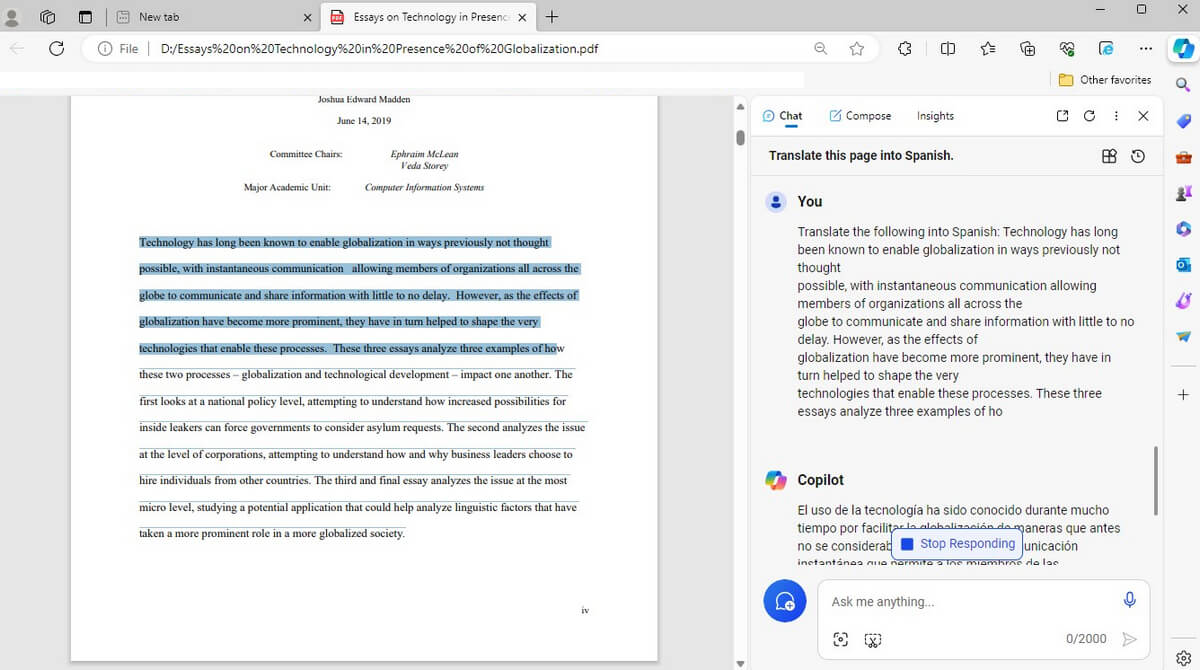1200x670 pixels.
Task: Add a sidebar app with the plus button
Action: 1183,395
